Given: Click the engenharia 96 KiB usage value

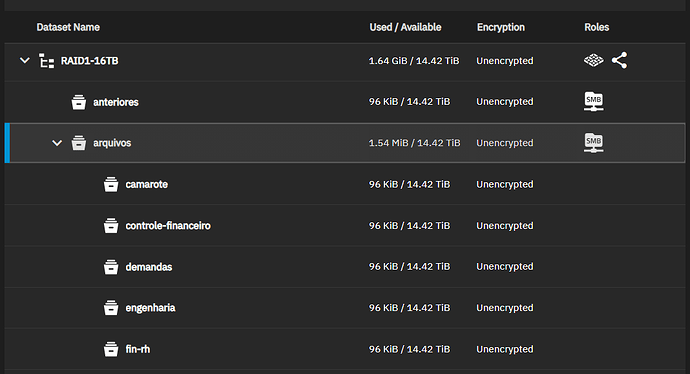Looking at the screenshot, I should tap(410, 308).
